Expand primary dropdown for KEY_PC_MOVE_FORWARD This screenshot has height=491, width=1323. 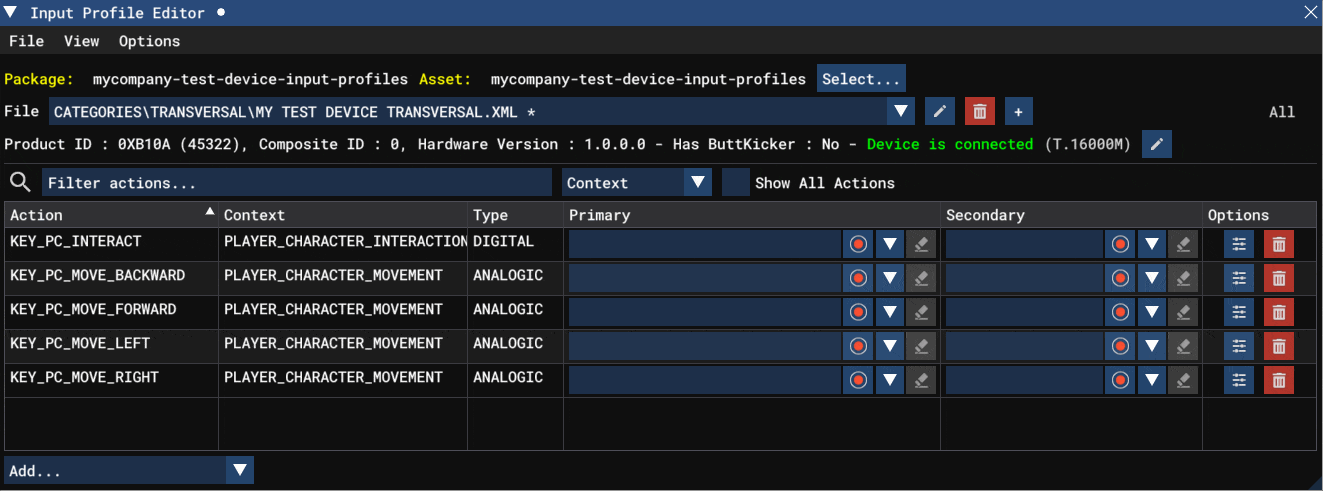(889, 312)
